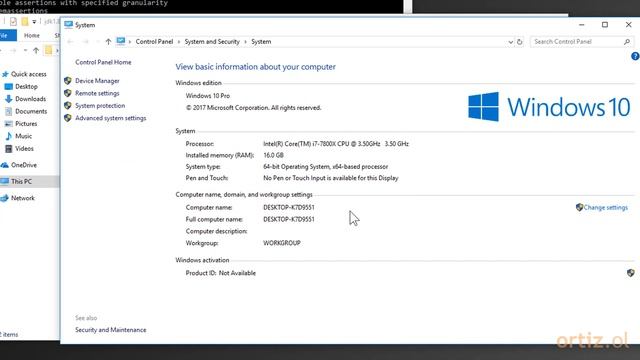Image resolution: width=640 pixels, height=360 pixels.
Task: Click the Windows 10 Pro edition text
Action: [x=208, y=96]
